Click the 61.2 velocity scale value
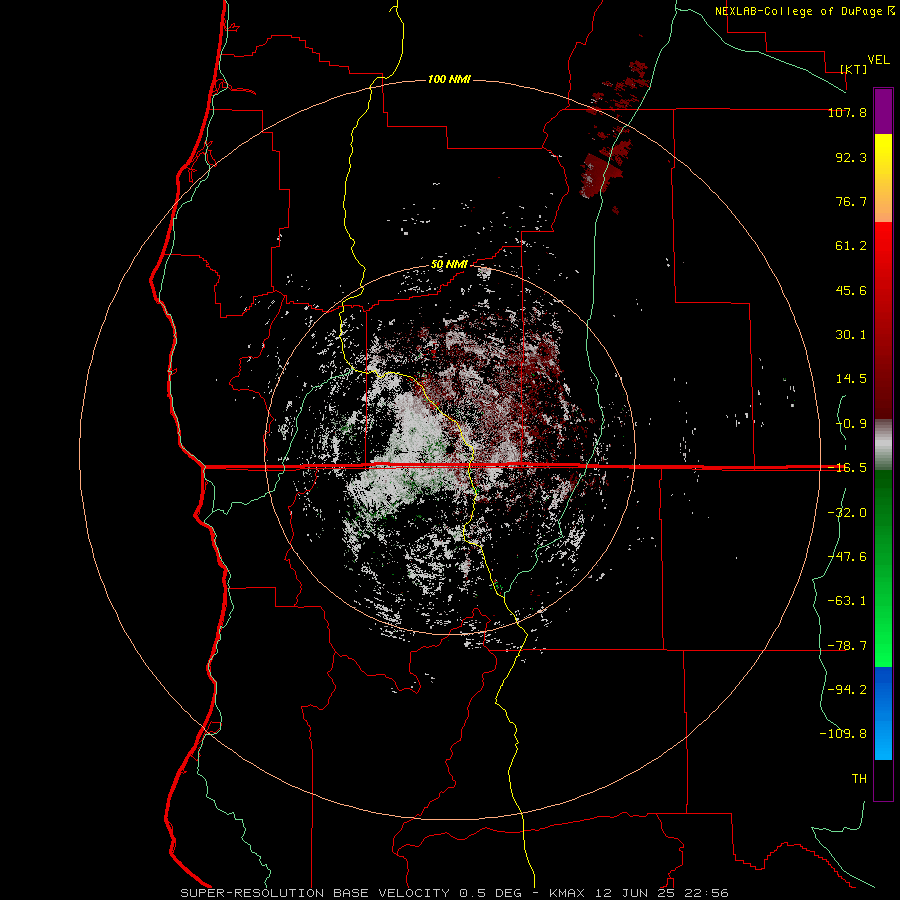The width and height of the screenshot is (900, 900). 851,246
